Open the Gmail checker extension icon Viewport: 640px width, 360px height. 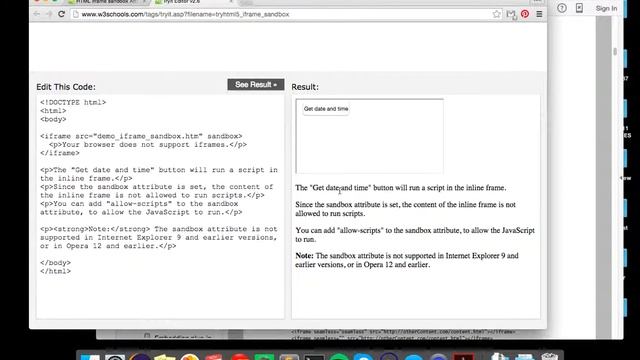[x=511, y=14]
